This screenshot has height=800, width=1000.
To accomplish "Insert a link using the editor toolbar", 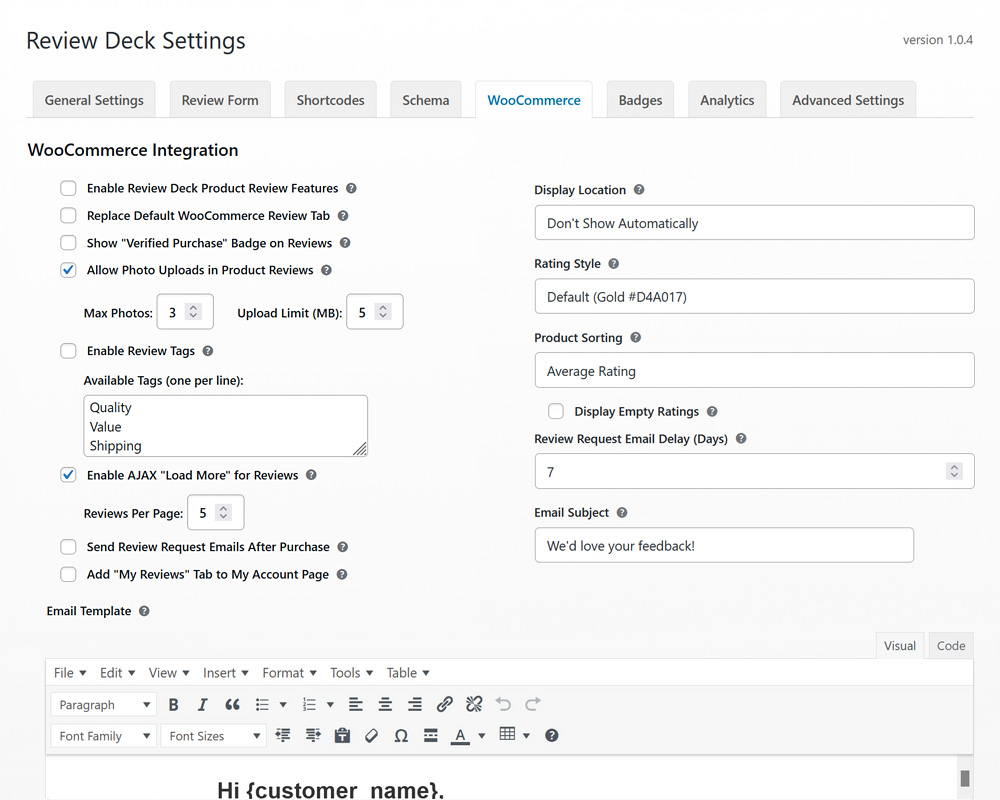I will coord(445,704).
